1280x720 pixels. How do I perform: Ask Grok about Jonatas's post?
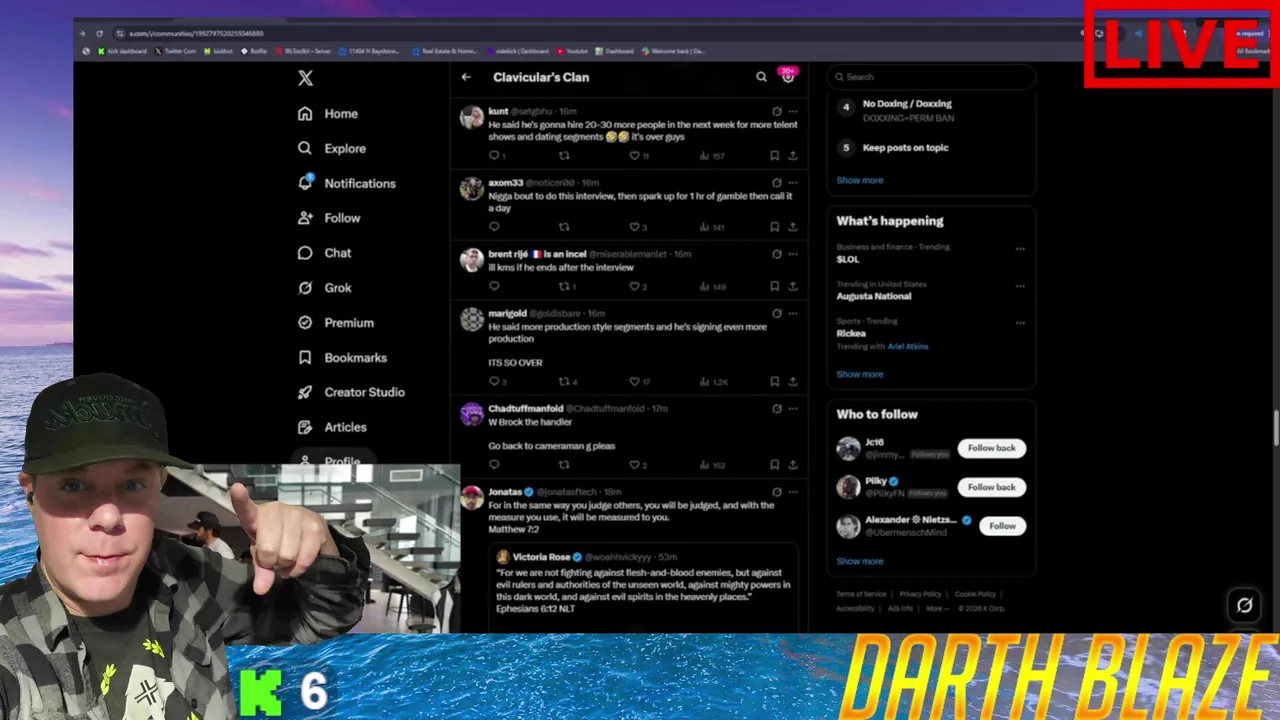coord(777,492)
